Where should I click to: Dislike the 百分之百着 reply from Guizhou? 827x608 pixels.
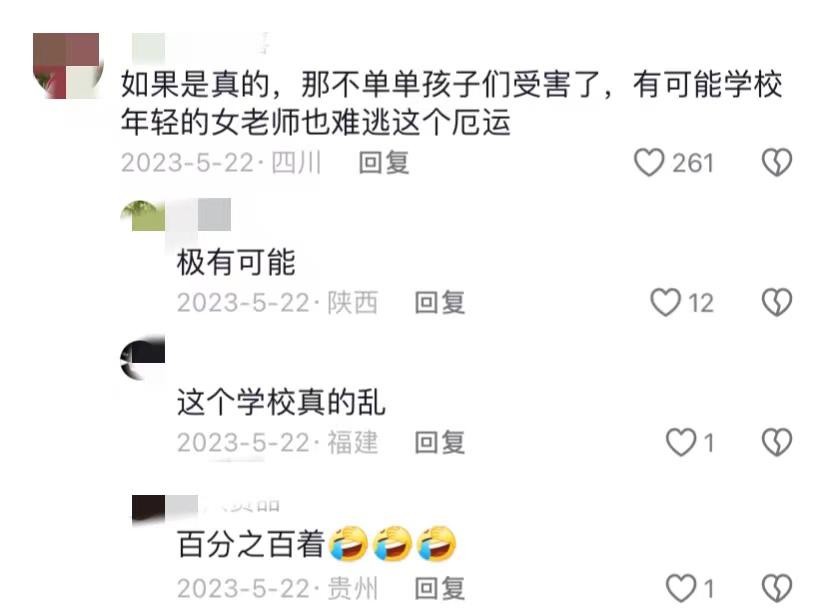[777, 588]
